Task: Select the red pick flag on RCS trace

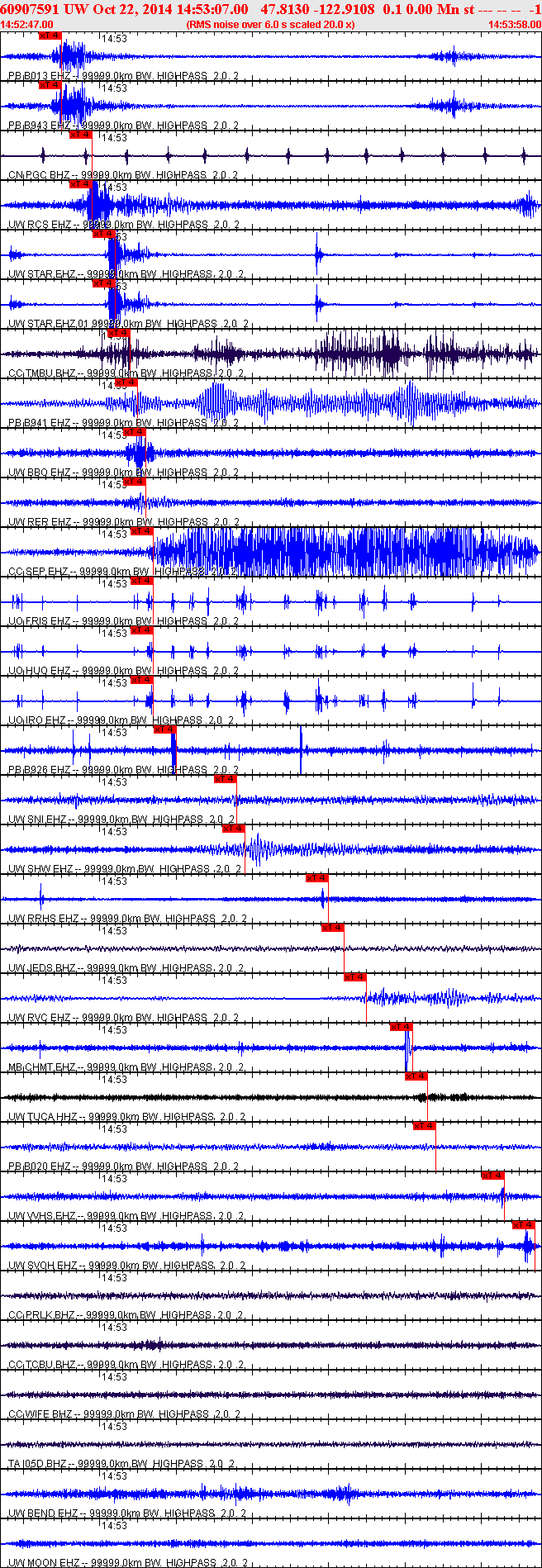Action: pos(81,184)
